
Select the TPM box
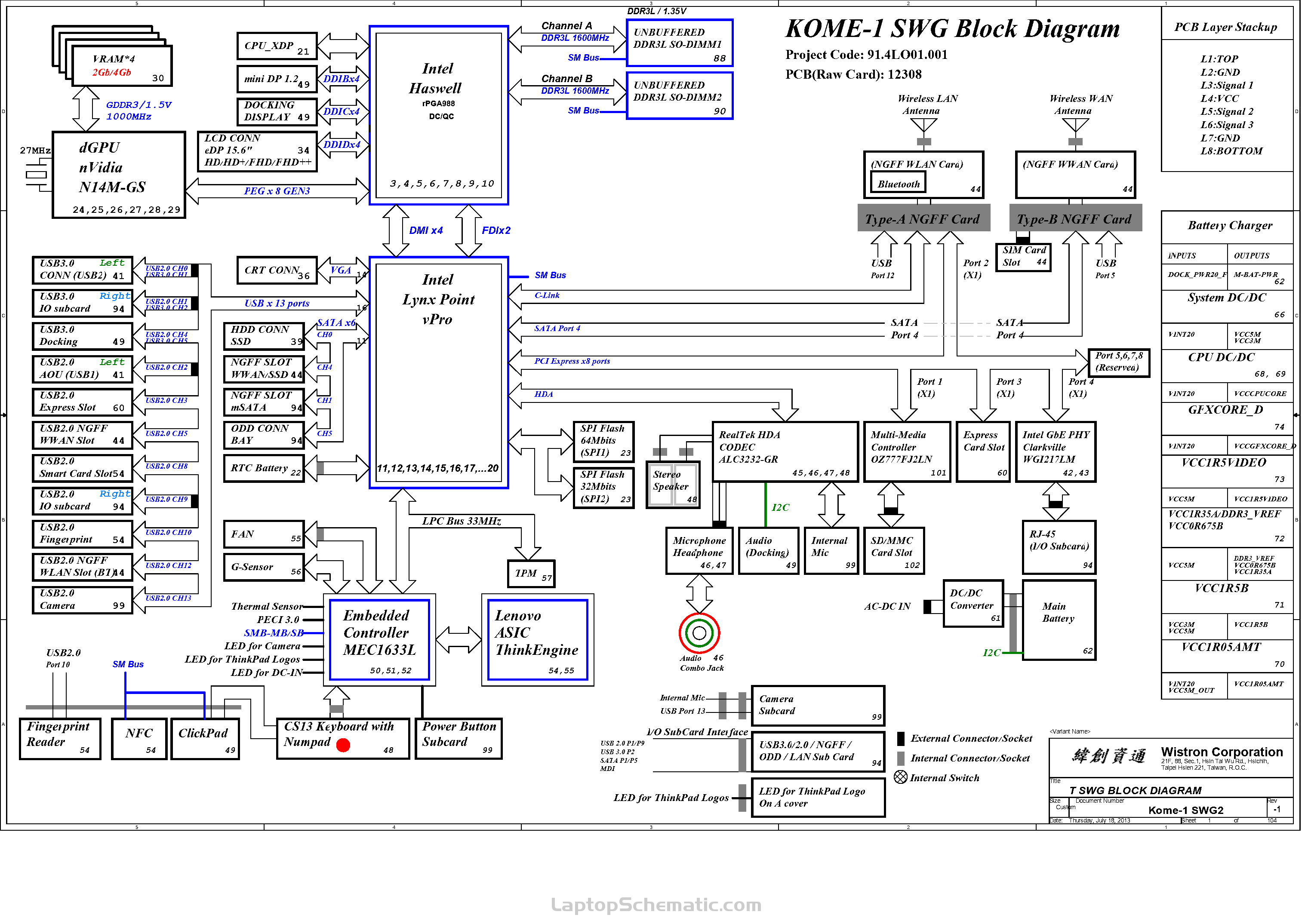point(531,574)
